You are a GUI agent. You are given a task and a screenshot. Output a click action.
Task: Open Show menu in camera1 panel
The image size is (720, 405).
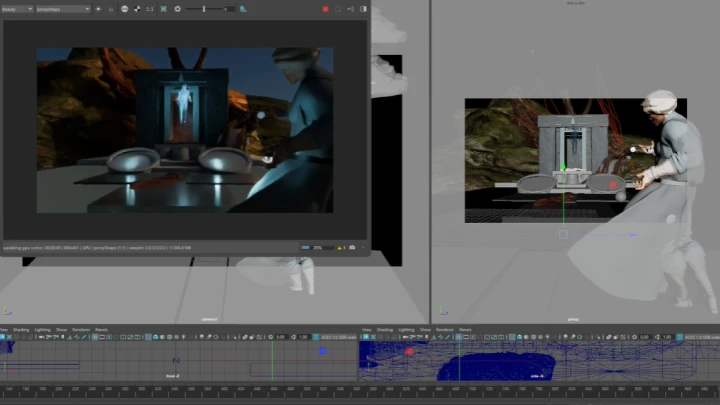point(61,330)
